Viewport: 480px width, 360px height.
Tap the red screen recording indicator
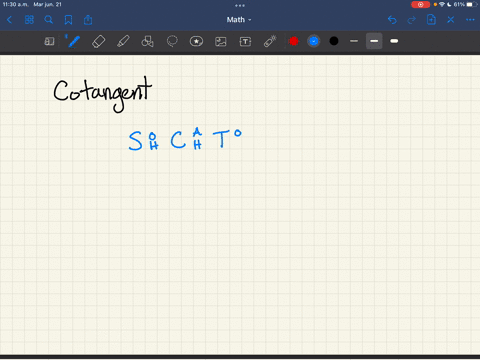[420, 5]
